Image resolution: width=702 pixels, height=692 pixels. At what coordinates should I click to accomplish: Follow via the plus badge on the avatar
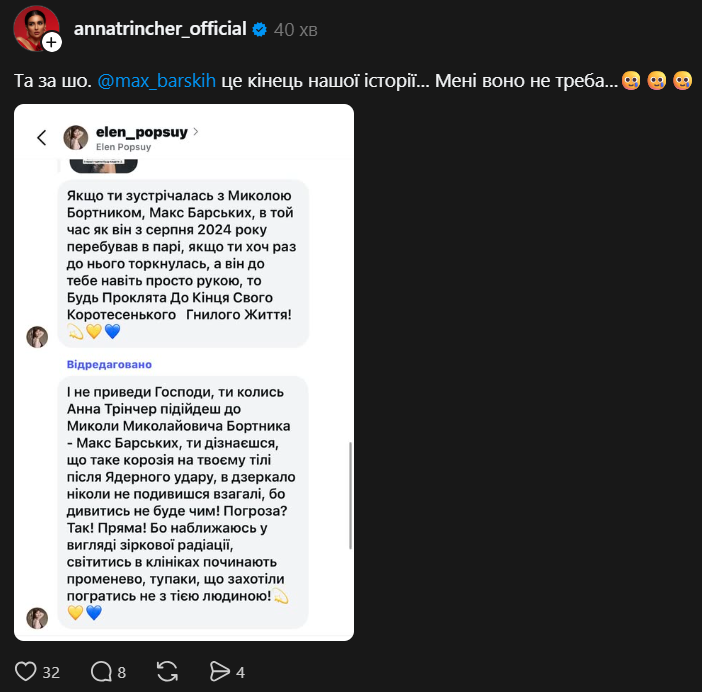click(52, 42)
